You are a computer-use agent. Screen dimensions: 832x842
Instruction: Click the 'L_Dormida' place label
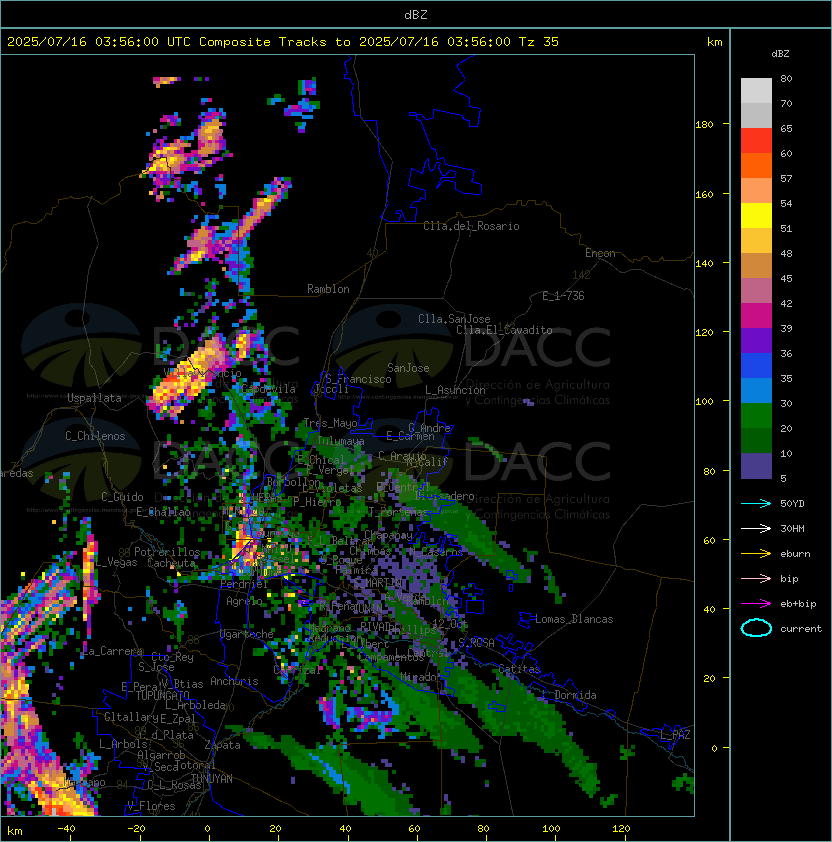click(x=570, y=695)
